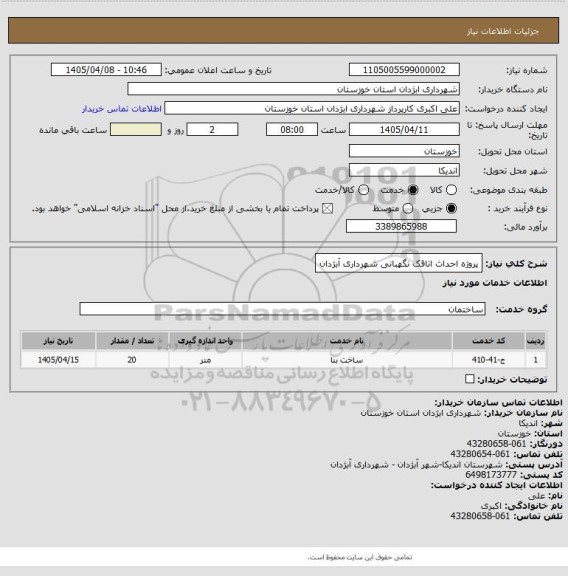Click the کد خدمت column header
568x576 pixels.
coord(488,341)
